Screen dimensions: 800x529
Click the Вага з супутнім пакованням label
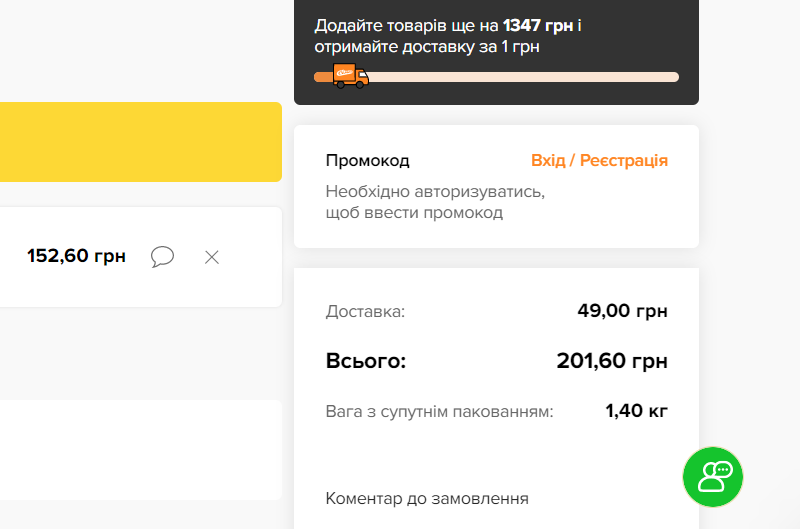pyautogui.click(x=440, y=411)
